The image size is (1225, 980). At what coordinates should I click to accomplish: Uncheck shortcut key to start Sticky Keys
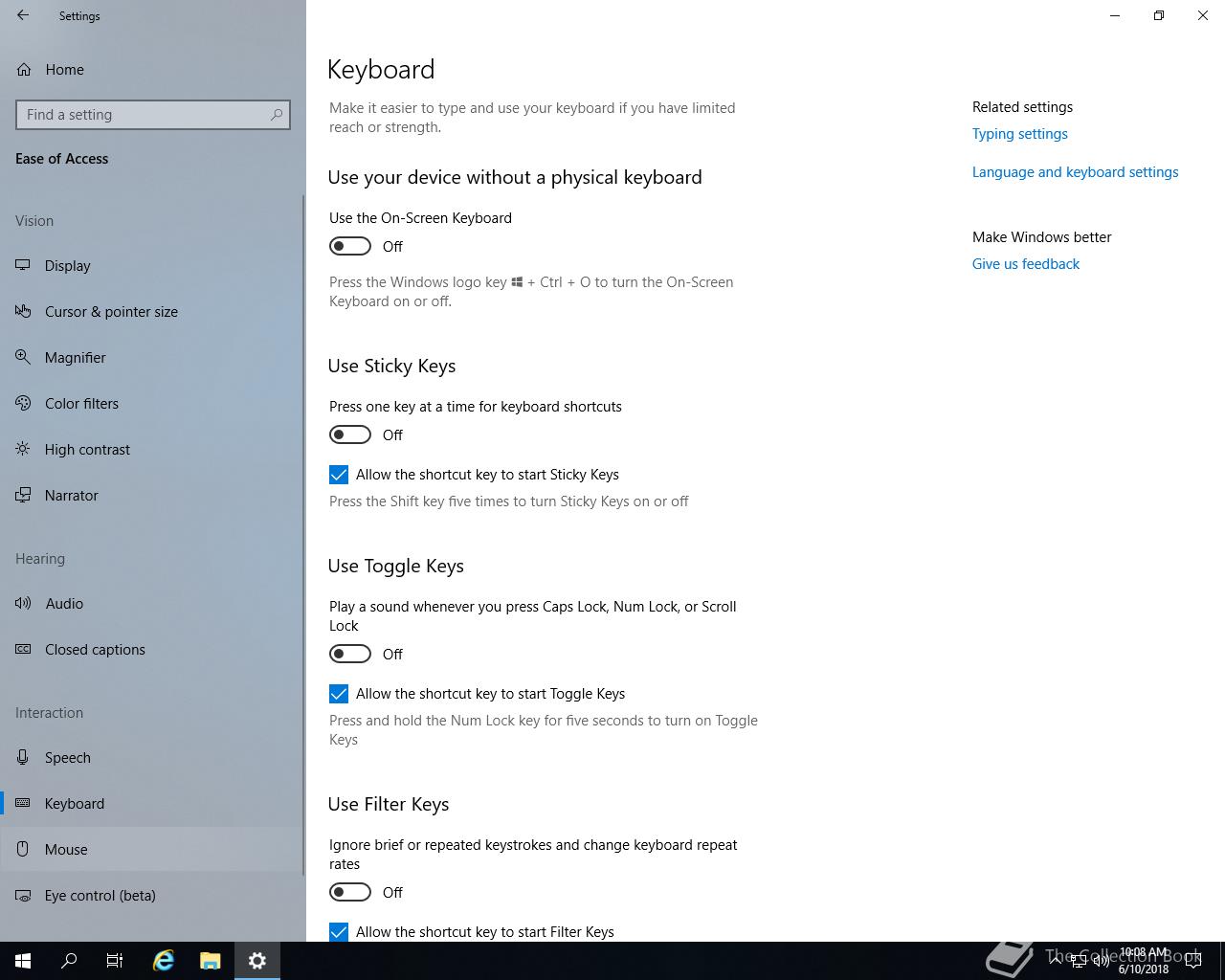coord(339,475)
